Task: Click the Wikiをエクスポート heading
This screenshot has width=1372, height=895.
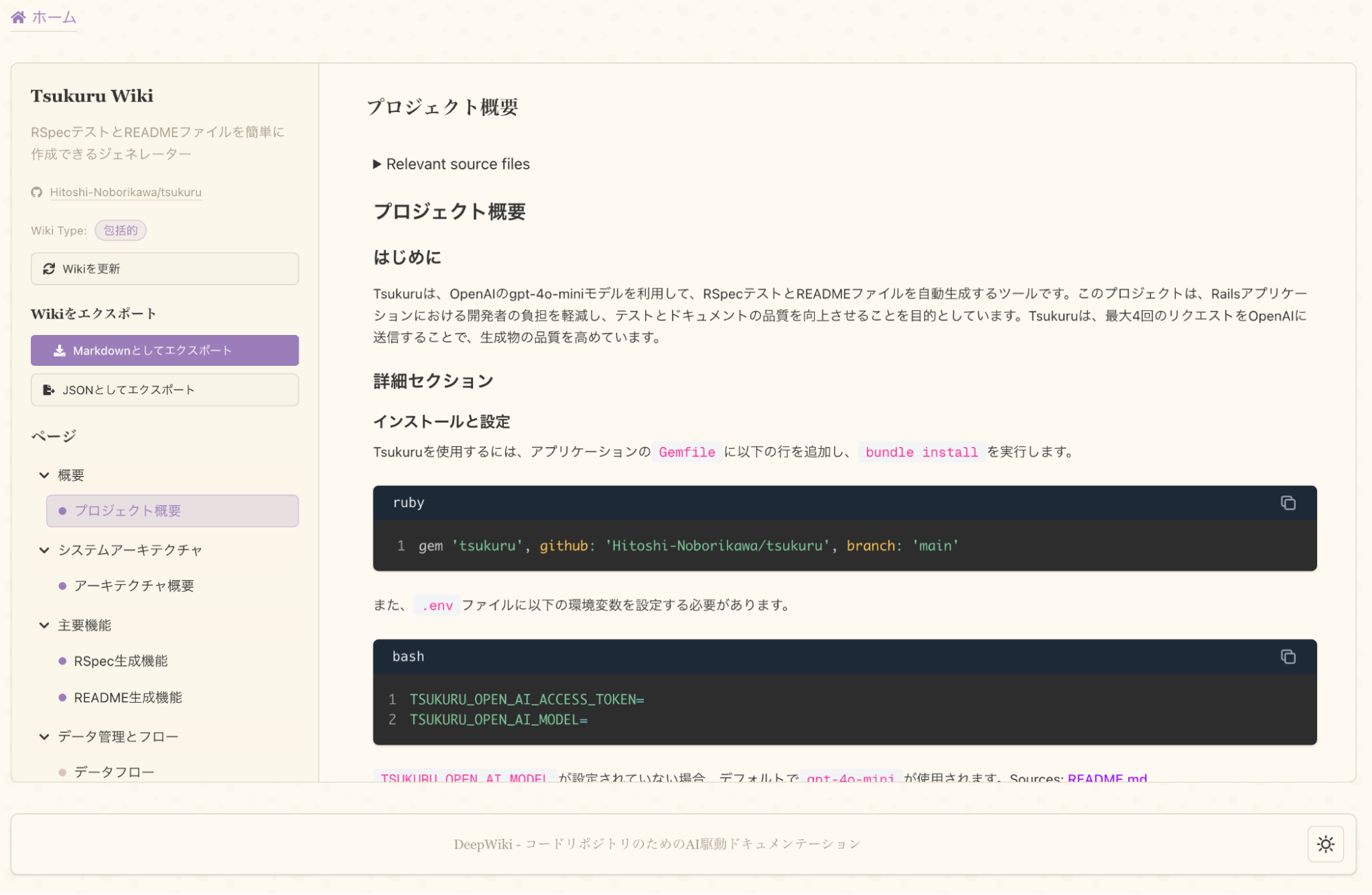Action: (x=93, y=314)
